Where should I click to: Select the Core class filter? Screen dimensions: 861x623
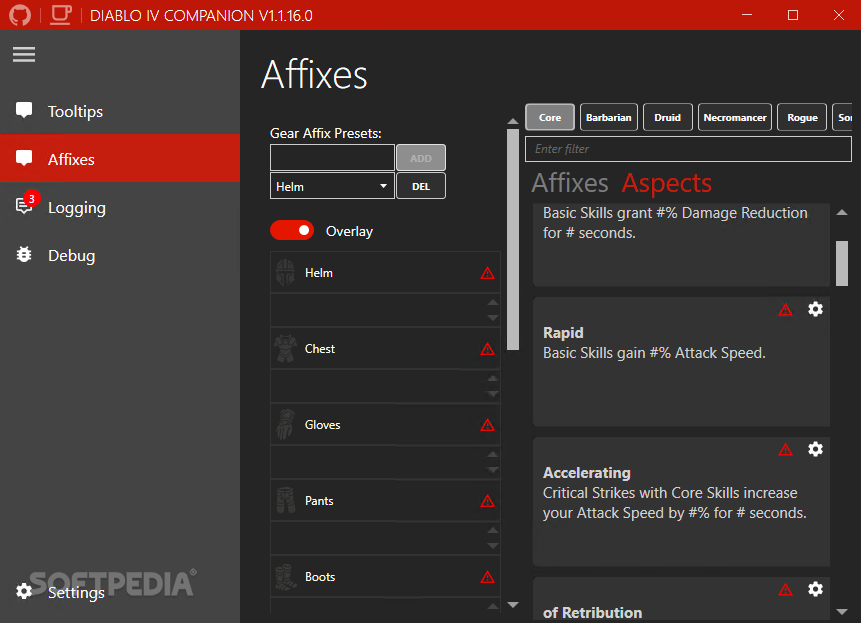pos(550,117)
